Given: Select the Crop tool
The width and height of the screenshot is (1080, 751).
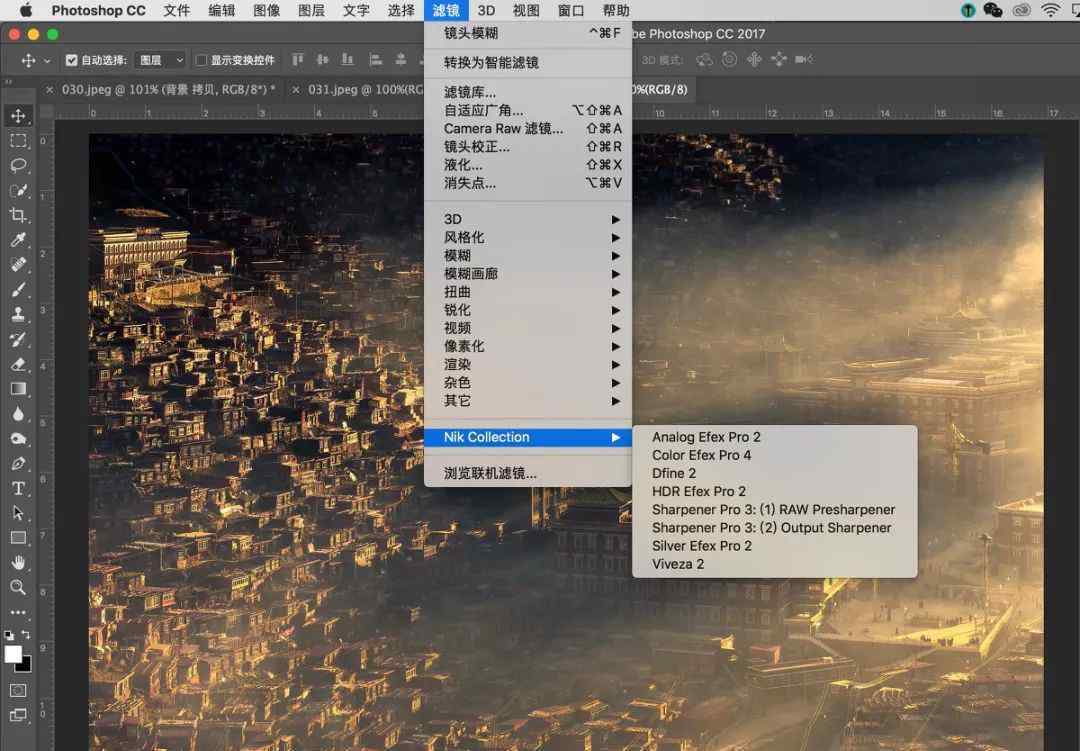Looking at the screenshot, I should click(19, 216).
